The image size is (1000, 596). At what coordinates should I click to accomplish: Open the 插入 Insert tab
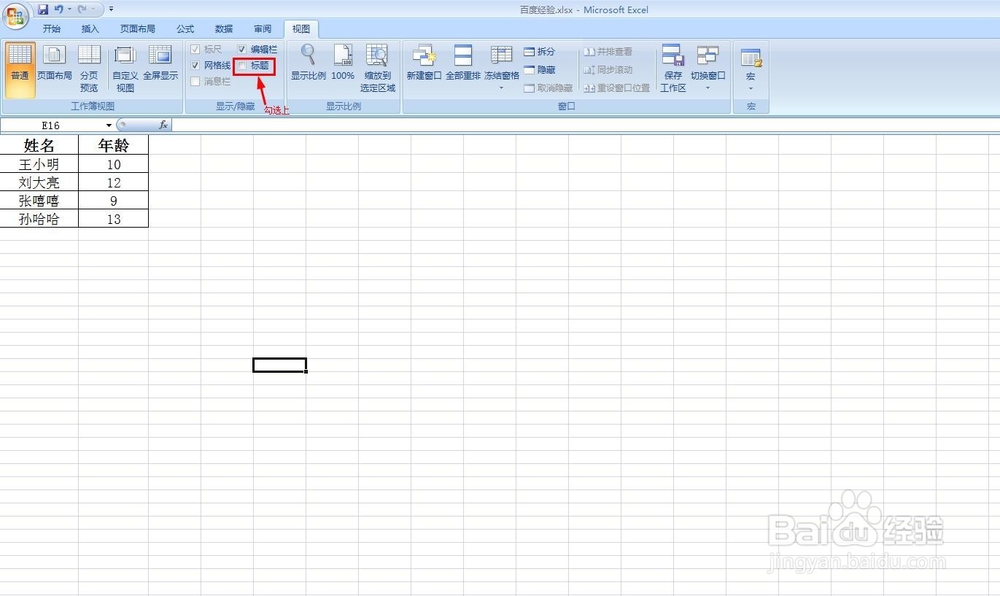click(91, 29)
